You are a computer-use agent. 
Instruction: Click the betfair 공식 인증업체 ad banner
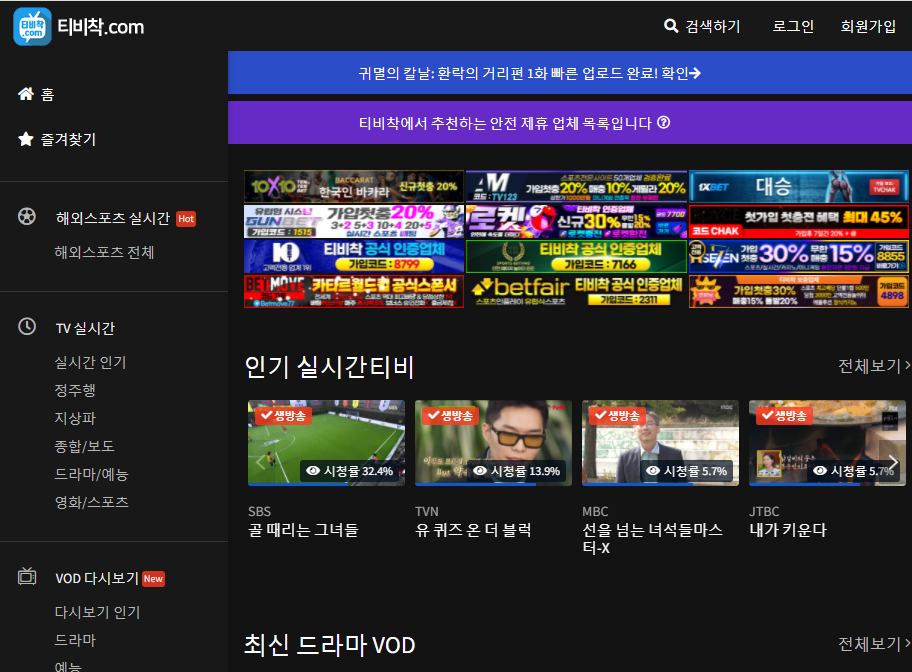[576, 291]
